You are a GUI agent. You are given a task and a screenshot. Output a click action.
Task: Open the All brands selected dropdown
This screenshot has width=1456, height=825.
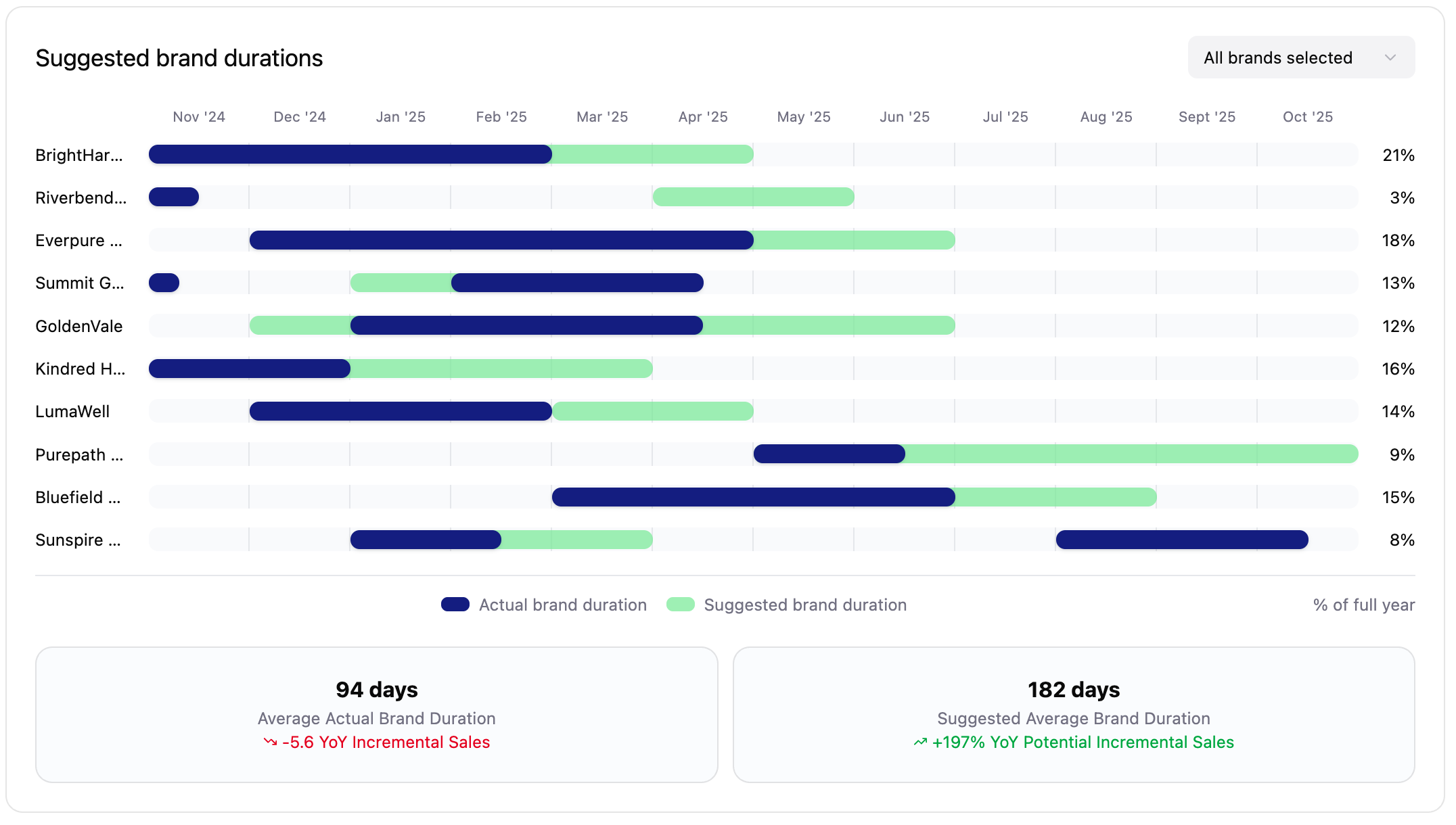pos(1279,57)
